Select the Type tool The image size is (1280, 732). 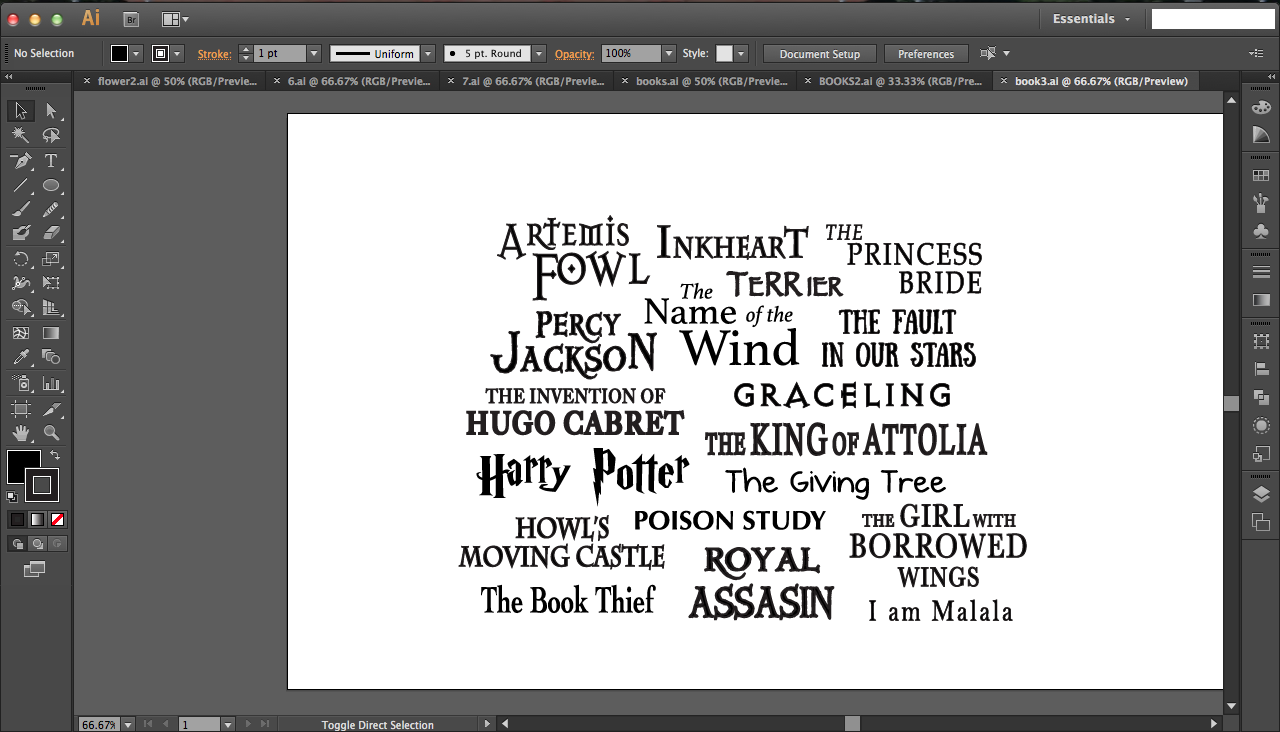click(x=51, y=161)
